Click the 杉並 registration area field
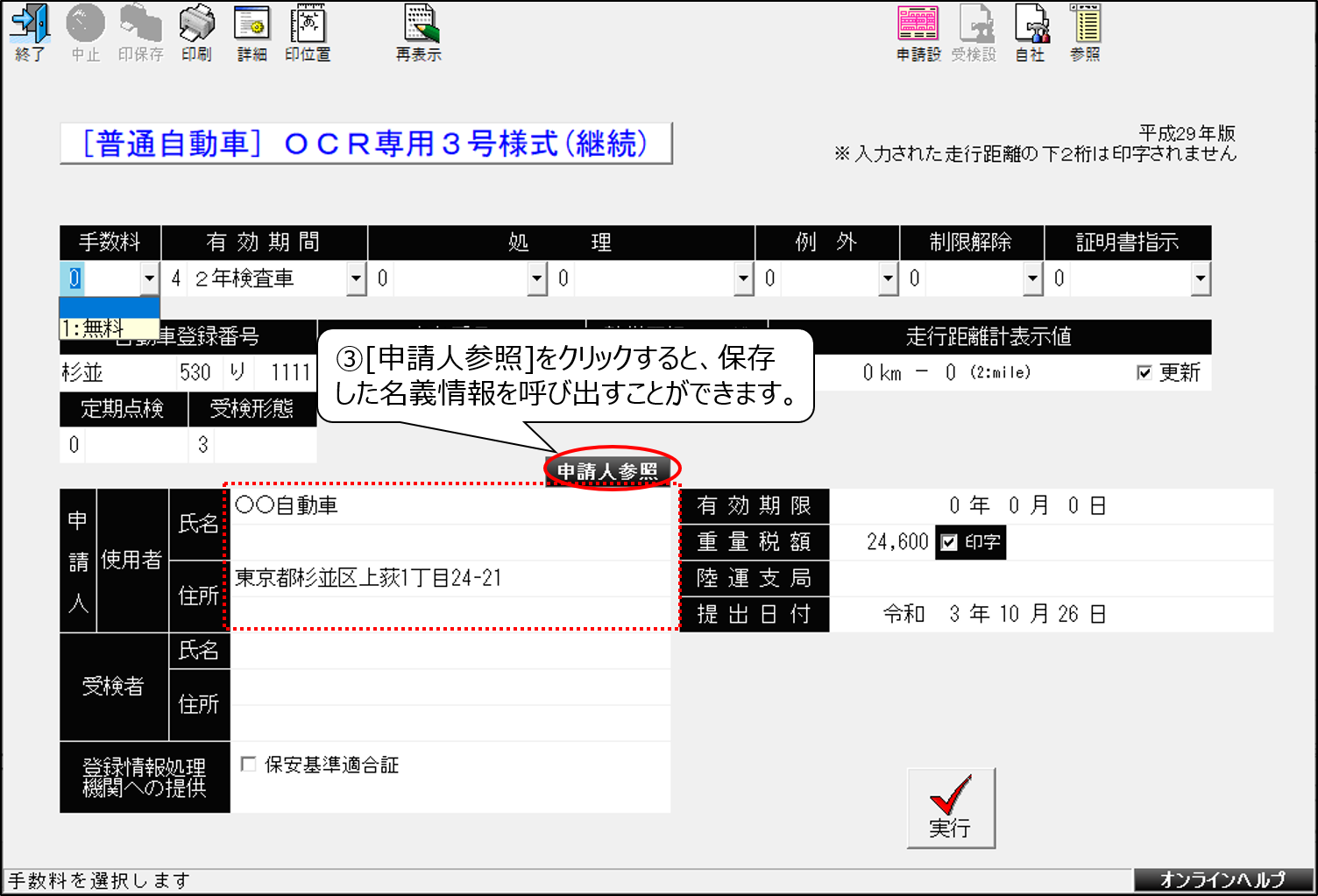1318x896 pixels. tap(117, 373)
